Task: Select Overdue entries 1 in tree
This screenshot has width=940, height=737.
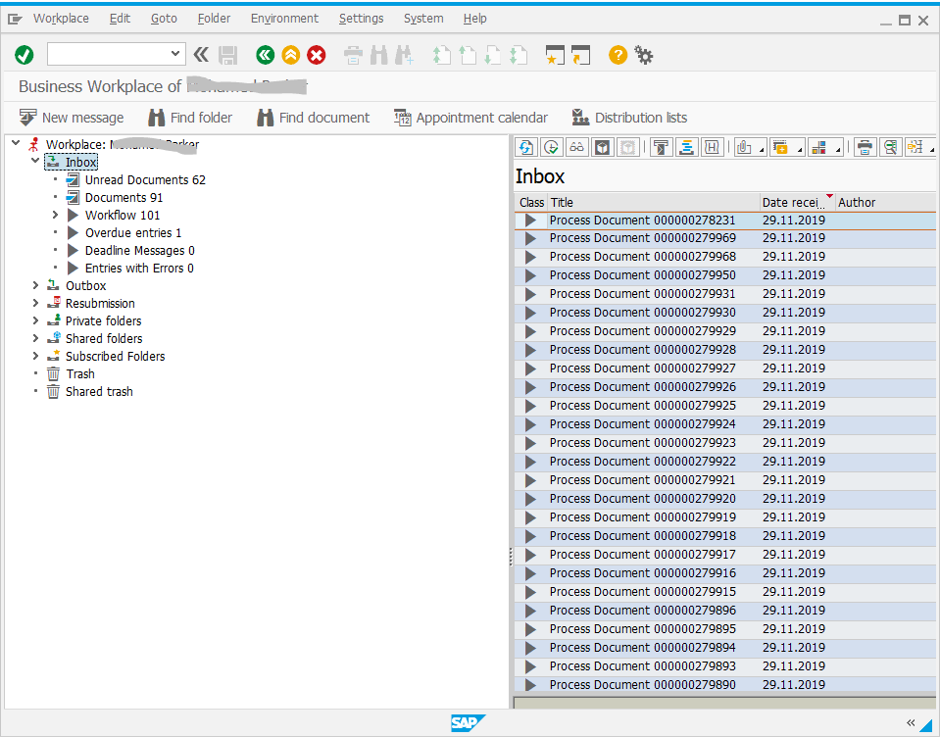Action: pyautogui.click(x=133, y=233)
